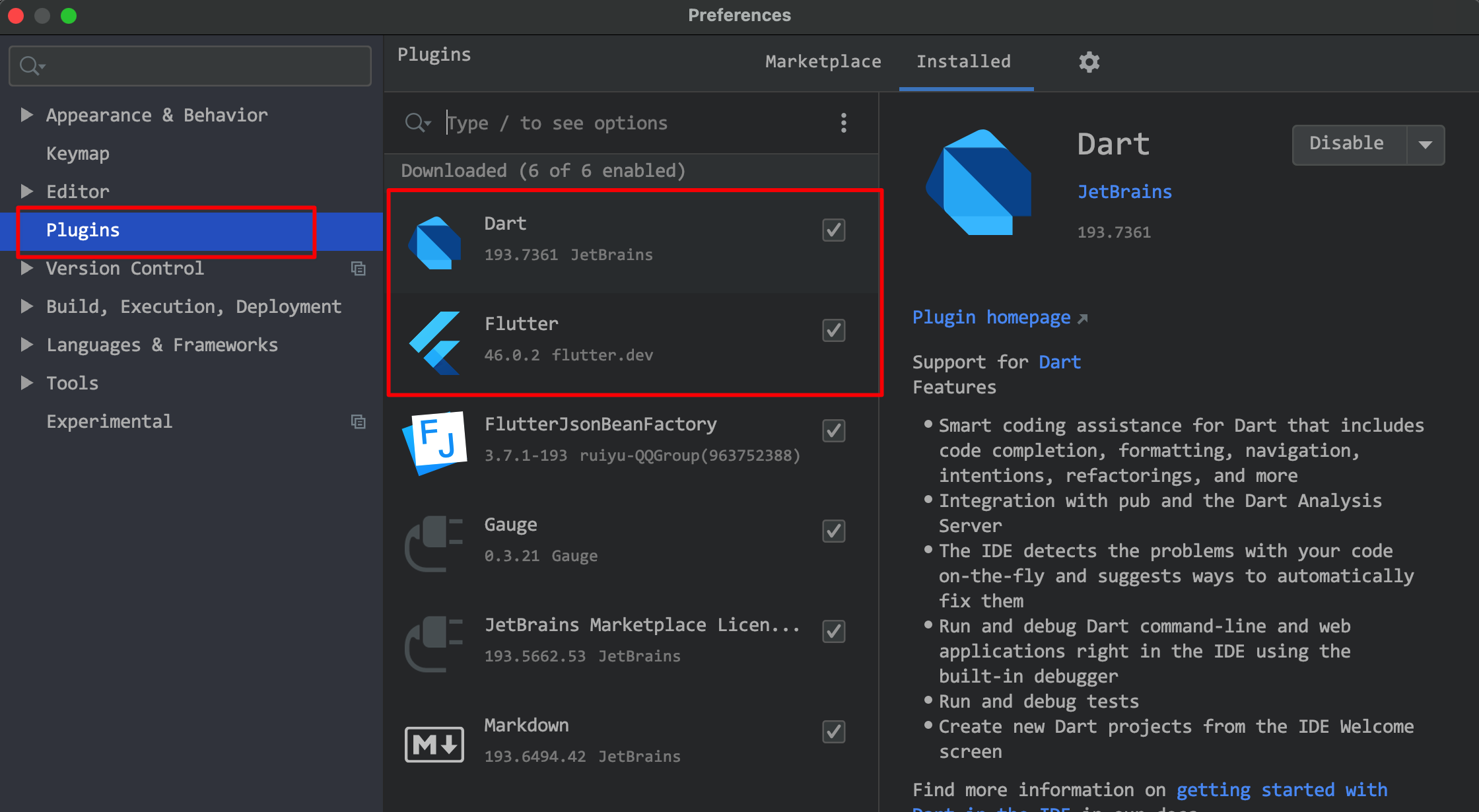Switch to the Installed tab

pyautogui.click(x=963, y=61)
